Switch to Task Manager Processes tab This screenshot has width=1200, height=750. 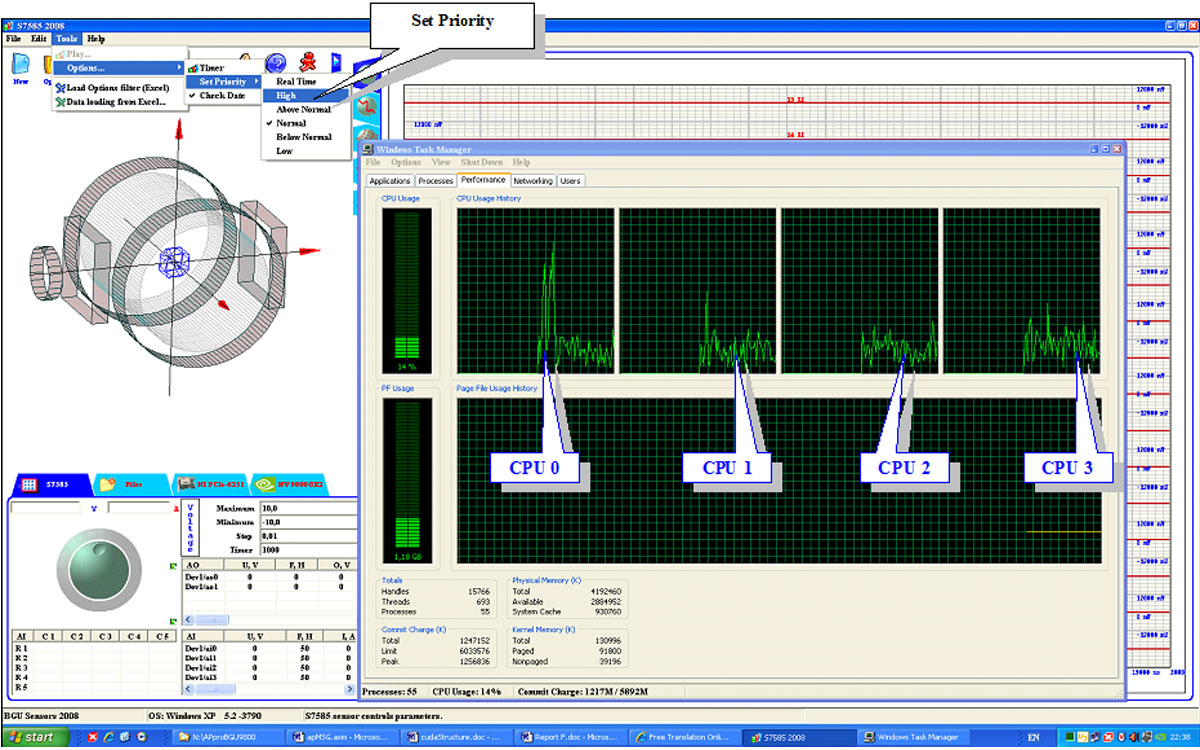(x=435, y=181)
